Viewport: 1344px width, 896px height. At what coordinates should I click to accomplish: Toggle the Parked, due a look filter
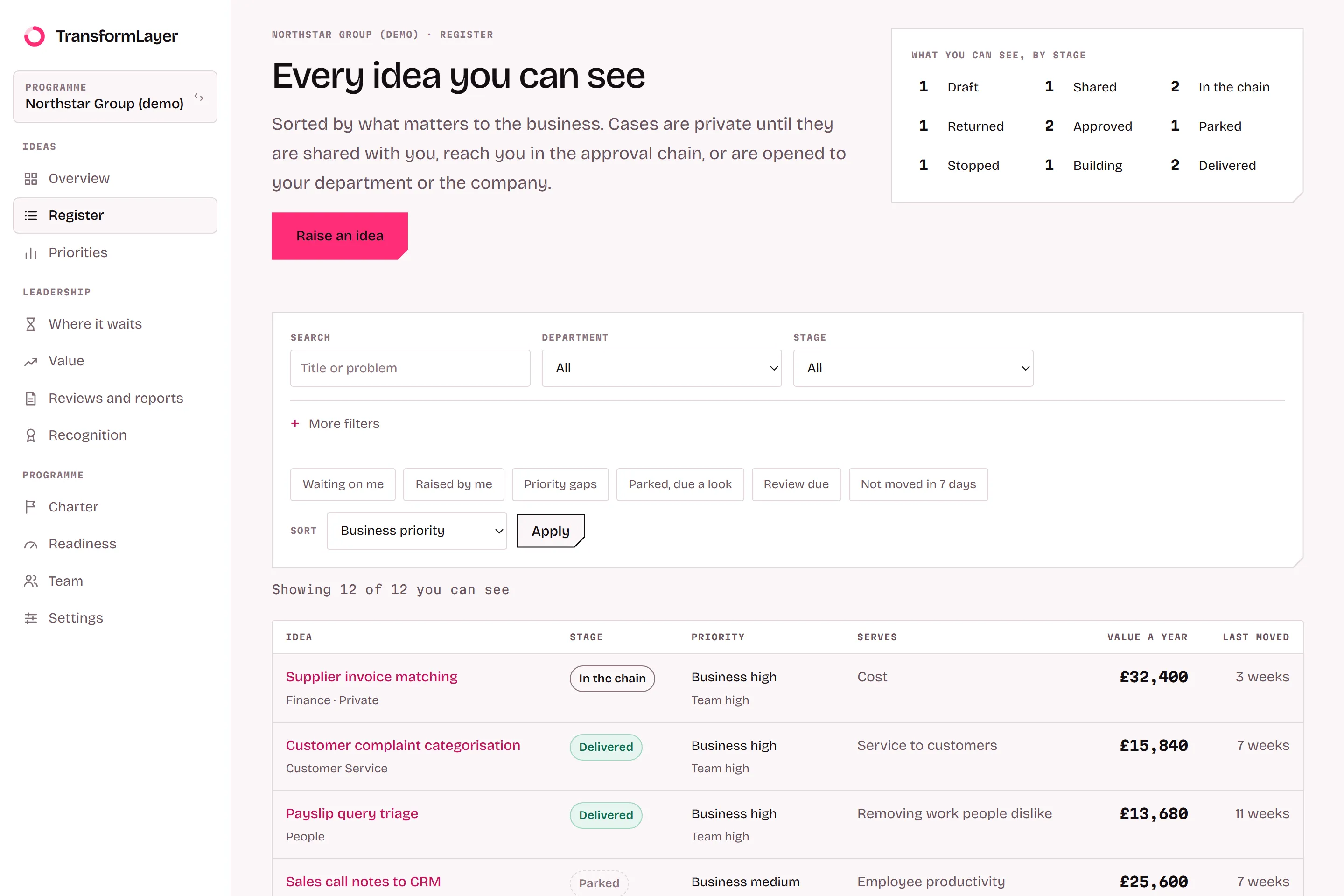point(680,484)
